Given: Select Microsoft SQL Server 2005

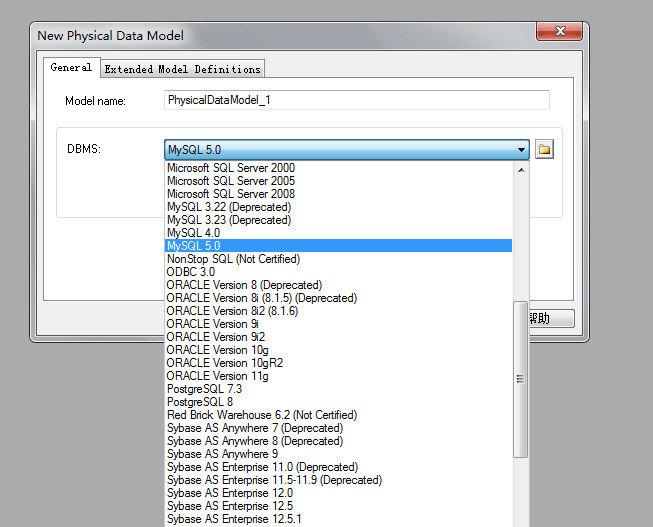Looking at the screenshot, I should tap(338, 181).
